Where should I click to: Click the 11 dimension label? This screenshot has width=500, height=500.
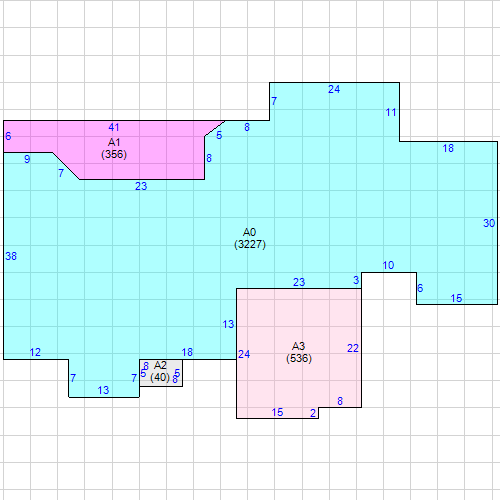pyautogui.click(x=391, y=112)
